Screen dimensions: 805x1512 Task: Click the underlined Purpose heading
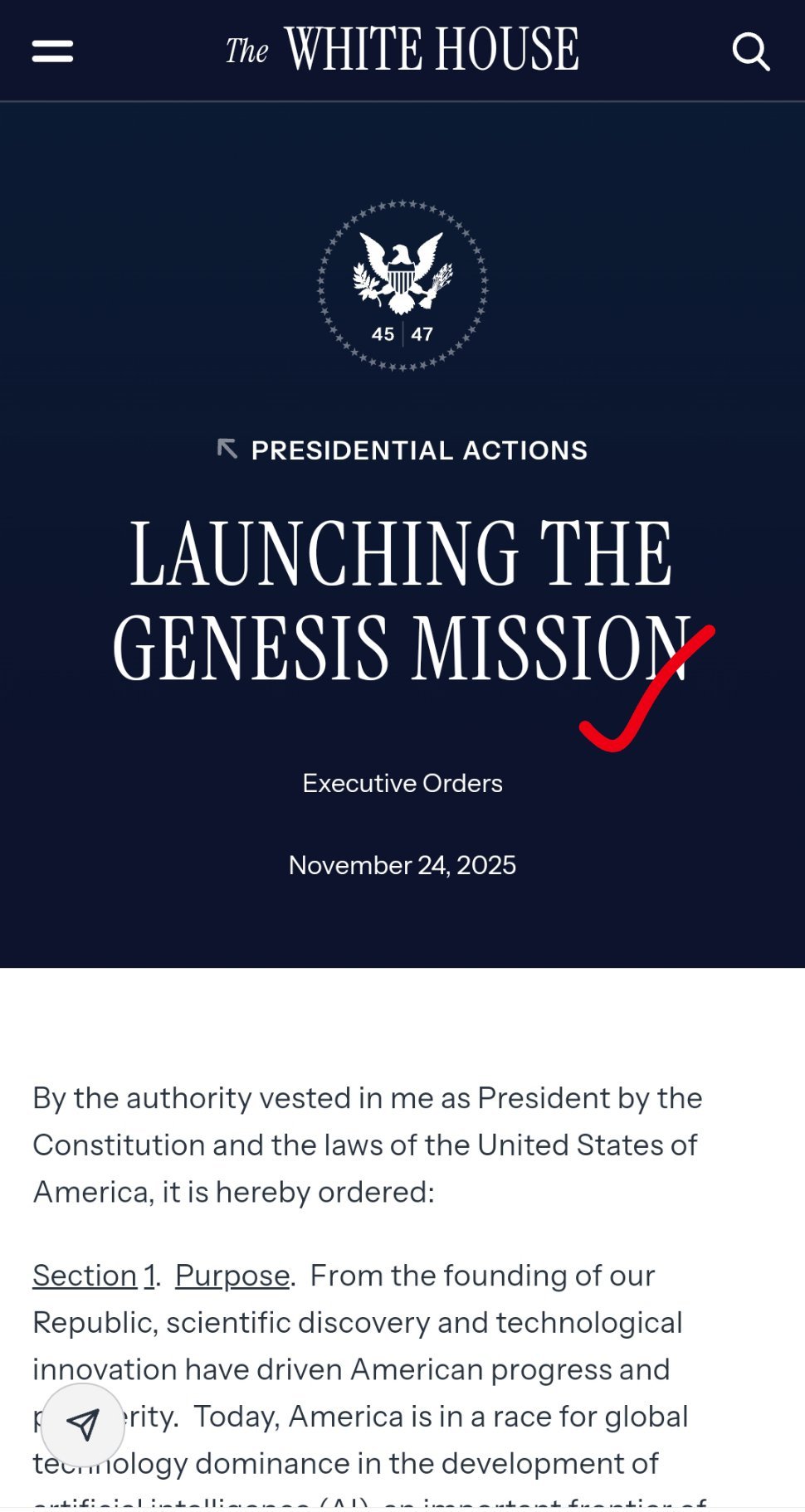point(232,1276)
